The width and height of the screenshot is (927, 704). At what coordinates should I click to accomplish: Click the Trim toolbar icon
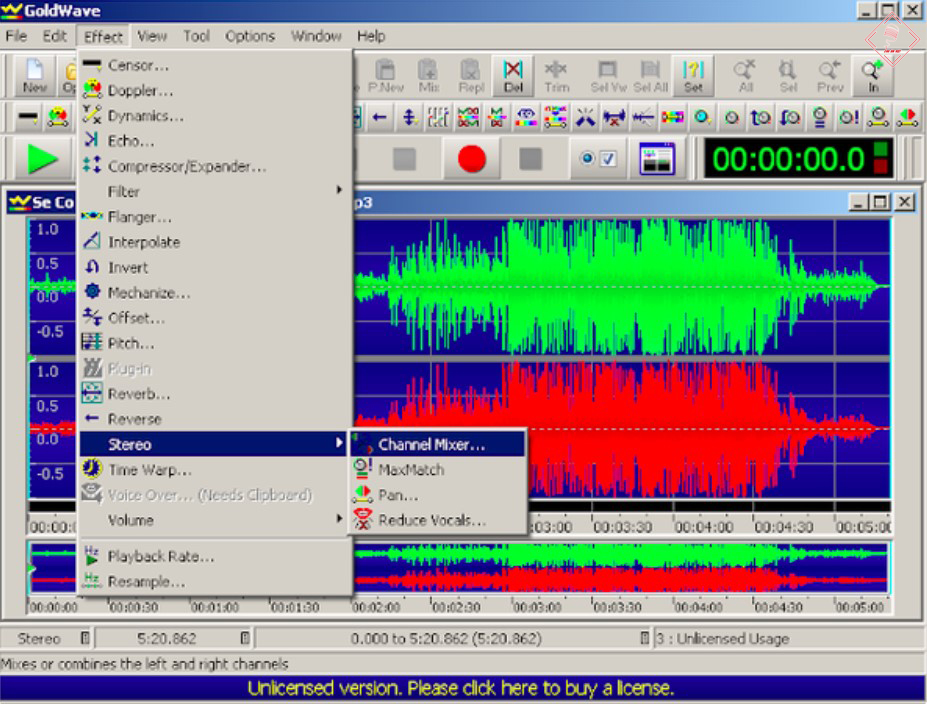[557, 75]
